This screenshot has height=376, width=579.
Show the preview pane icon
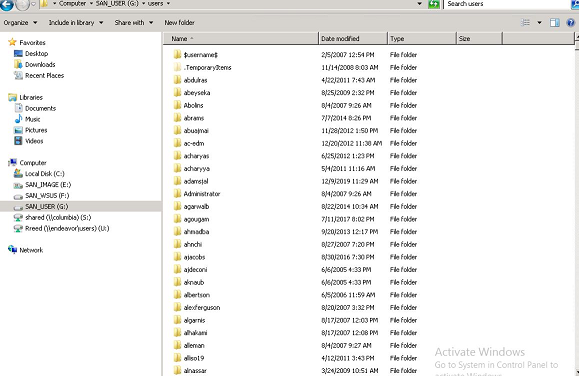555,23
